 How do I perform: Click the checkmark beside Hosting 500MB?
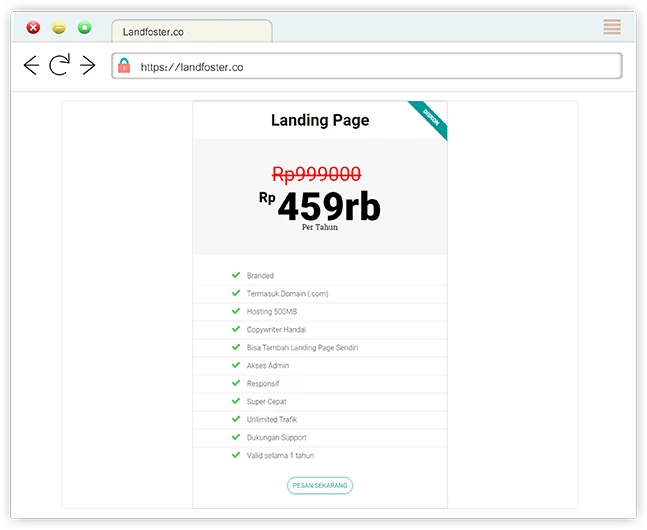[236, 311]
